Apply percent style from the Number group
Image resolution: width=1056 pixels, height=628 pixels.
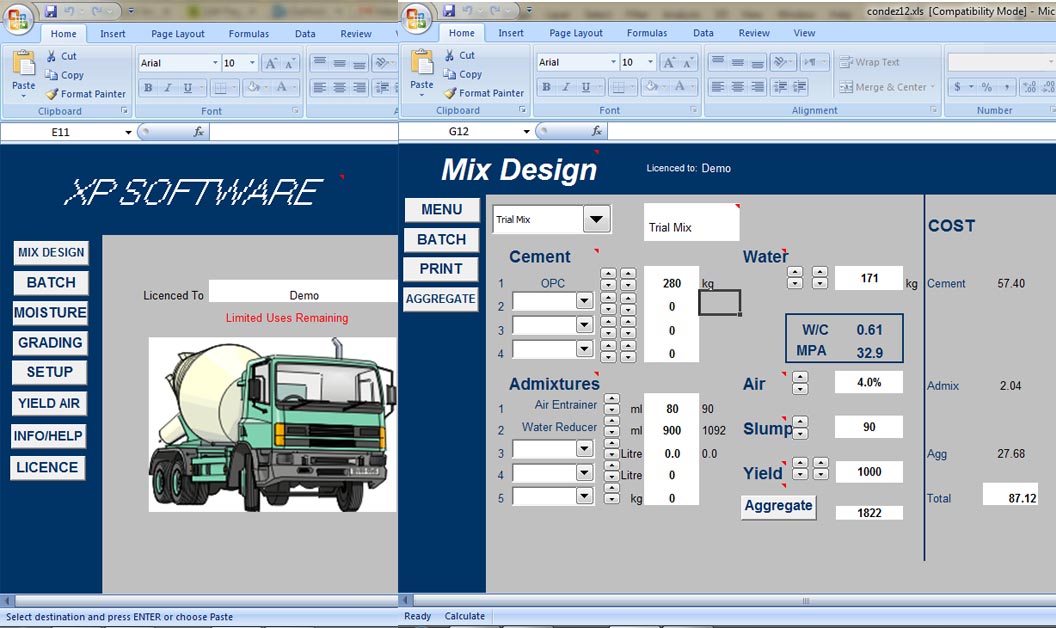(986, 87)
